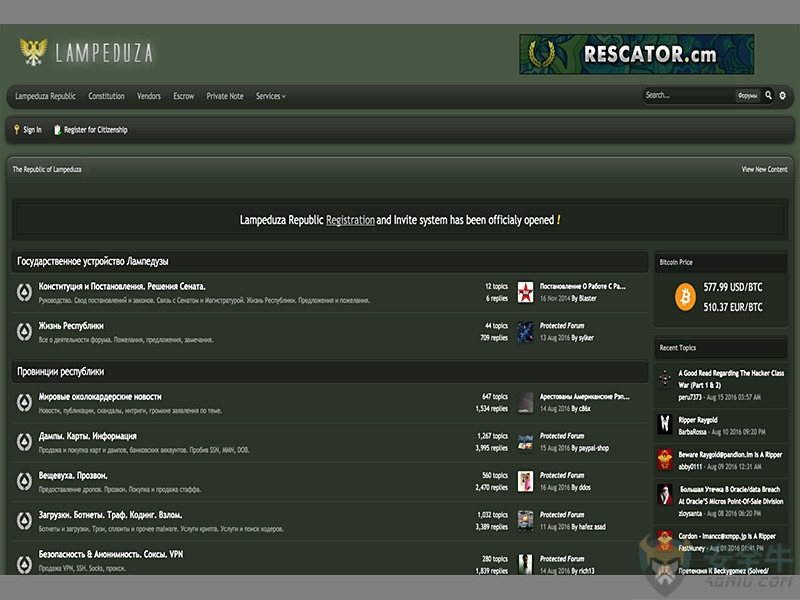Open last post Арестованы Американские
This screenshot has height=600, width=800.
click(x=585, y=396)
